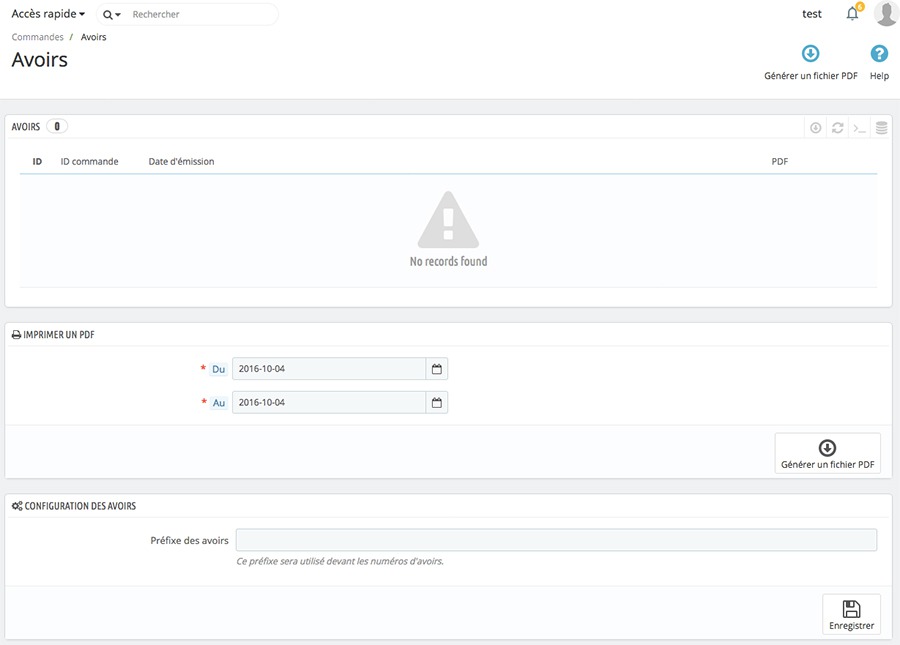
Task: Expand the search scope dropdown arrow
Action: click(x=112, y=15)
